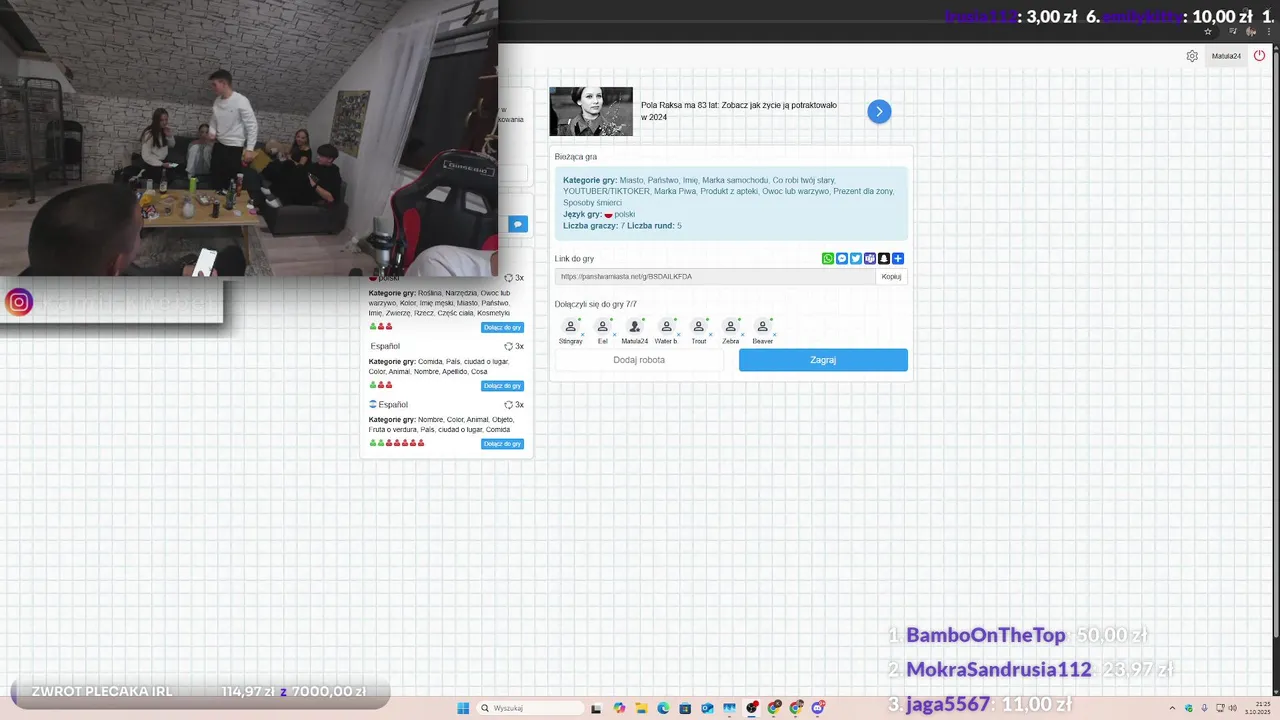Click the Pola Raksa ad headline
Image resolution: width=1280 pixels, height=720 pixels.
coord(739,111)
